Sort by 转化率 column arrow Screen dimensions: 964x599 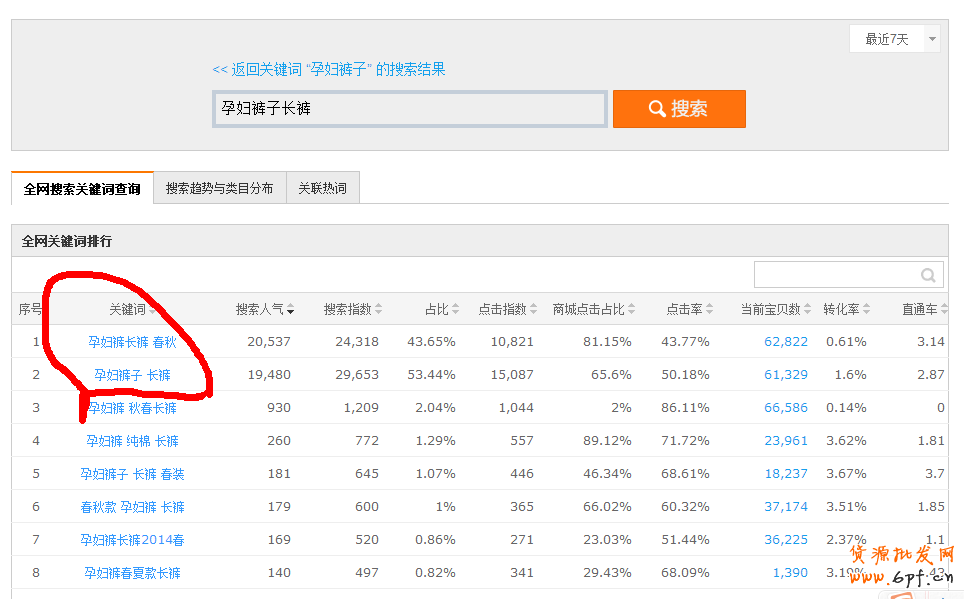click(x=866, y=310)
